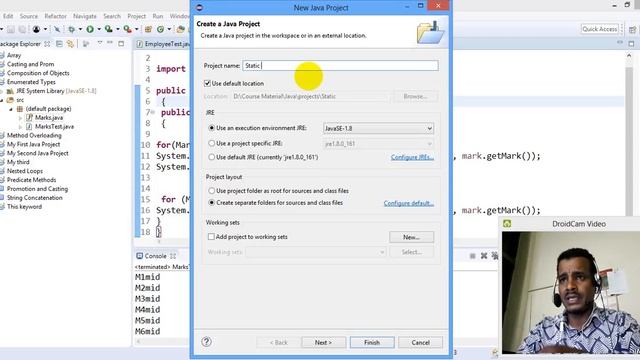Click the Console tab icon

pos(140,256)
